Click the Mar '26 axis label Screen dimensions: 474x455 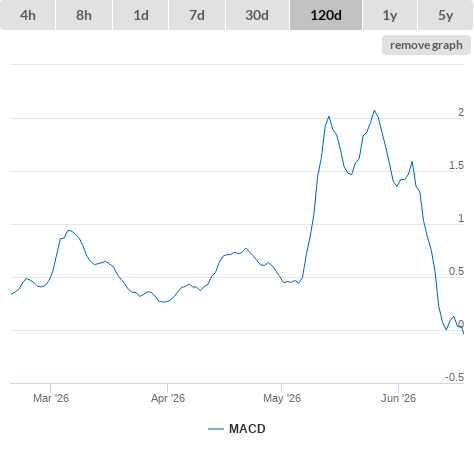[51, 398]
